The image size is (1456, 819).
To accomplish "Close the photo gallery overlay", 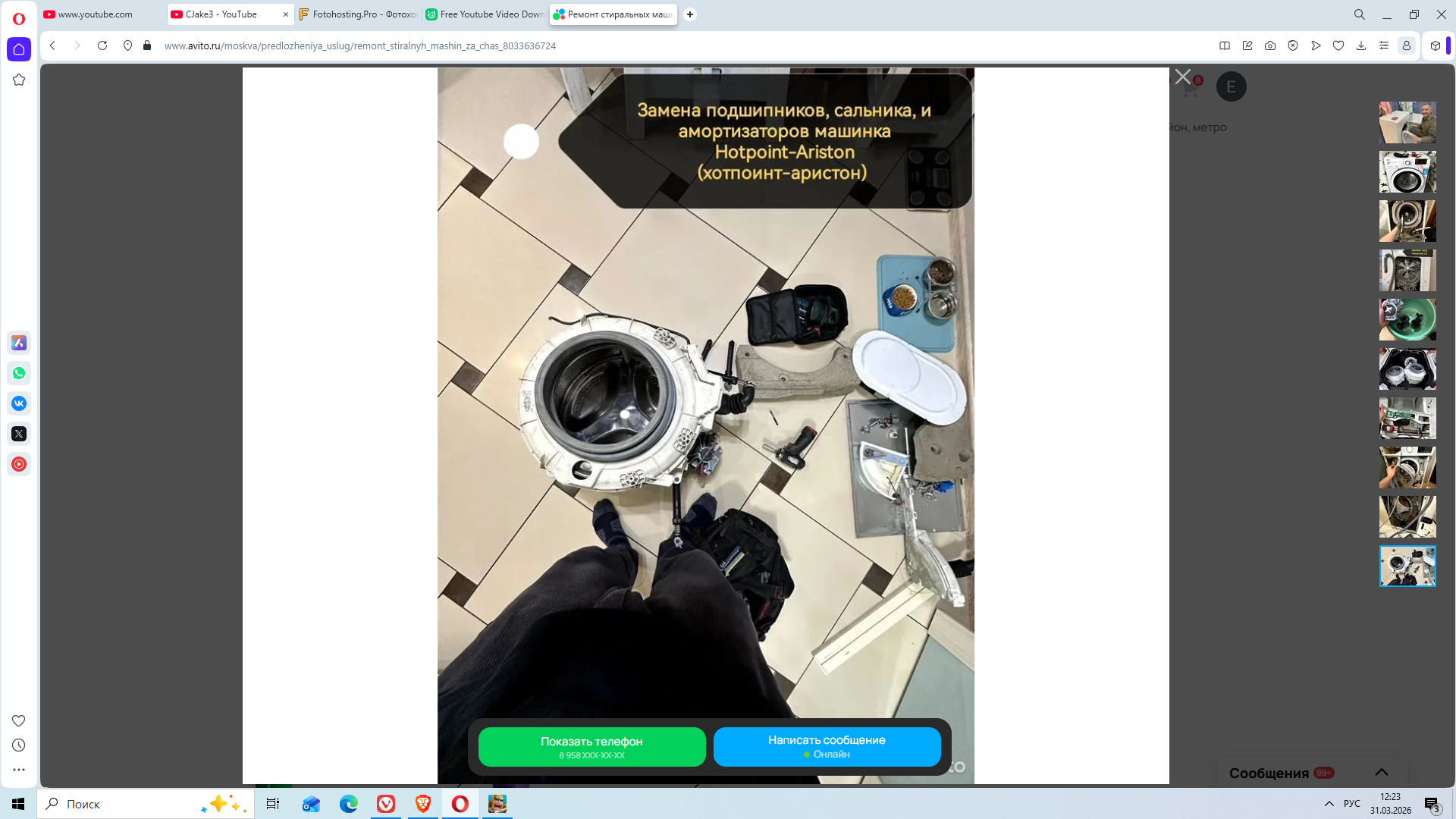I will click(x=1182, y=77).
